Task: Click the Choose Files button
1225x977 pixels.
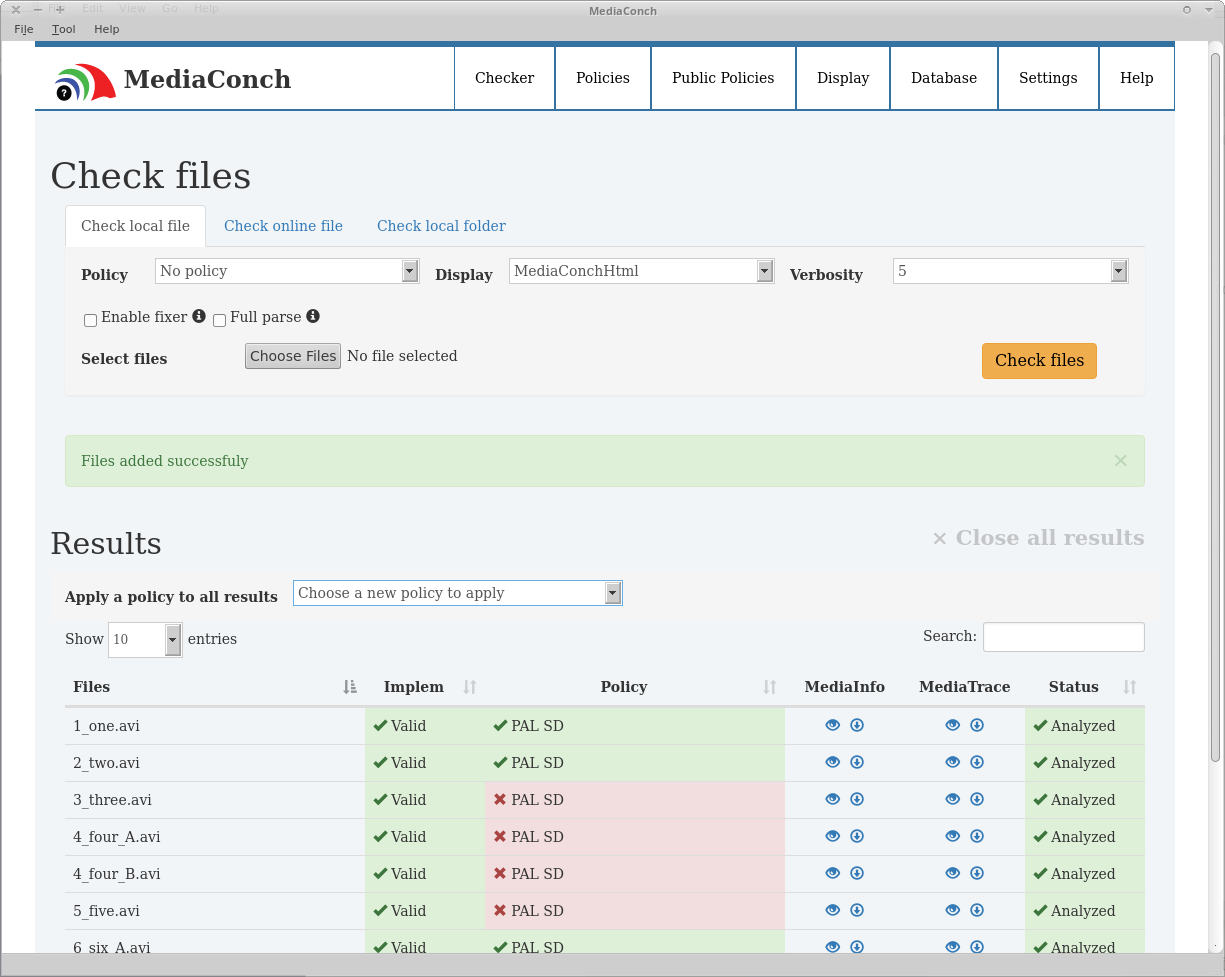Action: coord(293,356)
